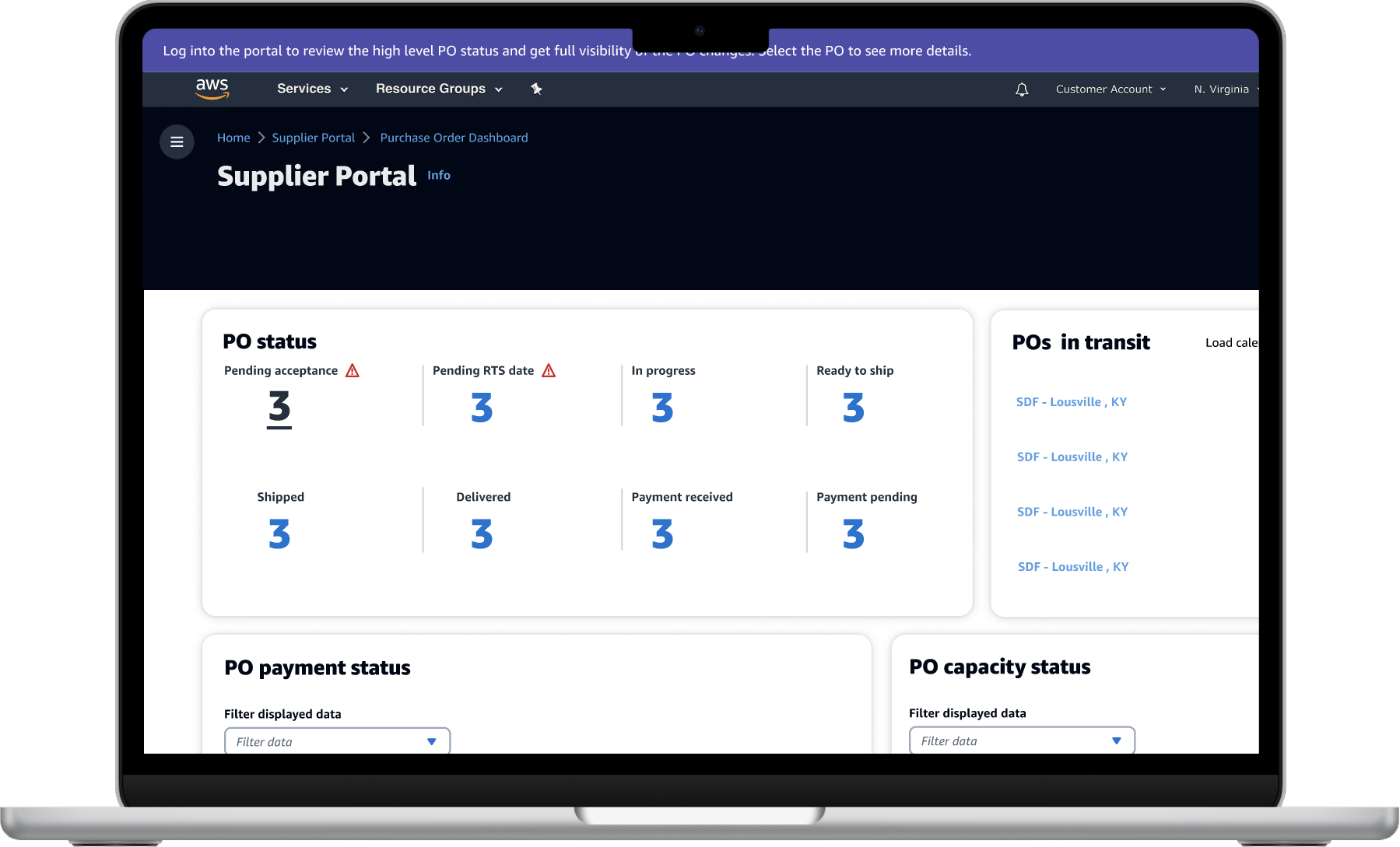Open the hamburger side navigation menu
1400x847 pixels.
pos(177,142)
